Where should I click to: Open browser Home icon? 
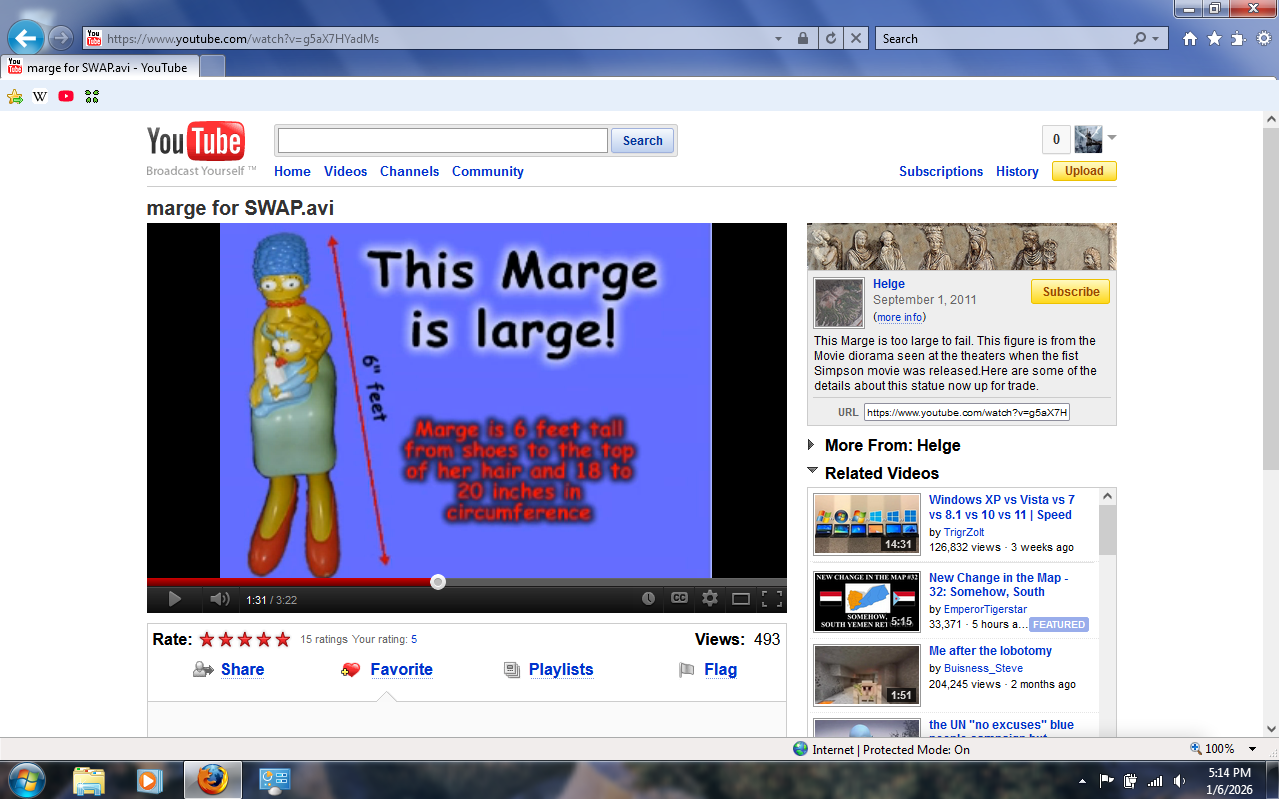[x=1190, y=38]
